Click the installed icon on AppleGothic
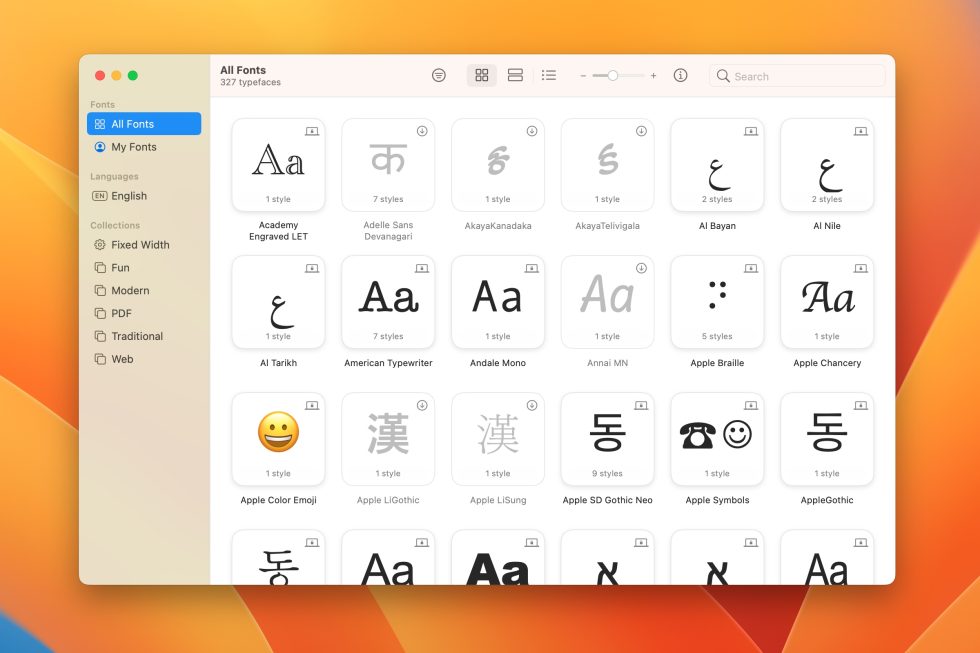This screenshot has height=653, width=980. coord(861,406)
